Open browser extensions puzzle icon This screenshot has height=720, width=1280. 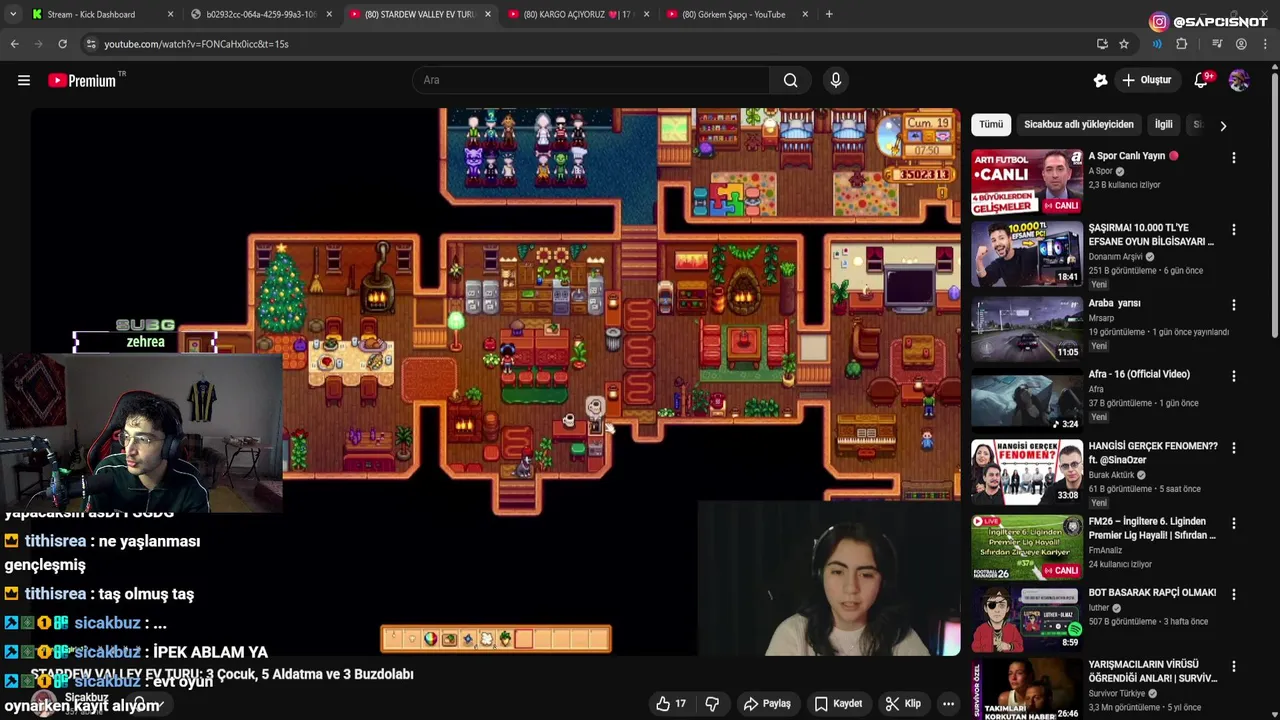click(1182, 44)
